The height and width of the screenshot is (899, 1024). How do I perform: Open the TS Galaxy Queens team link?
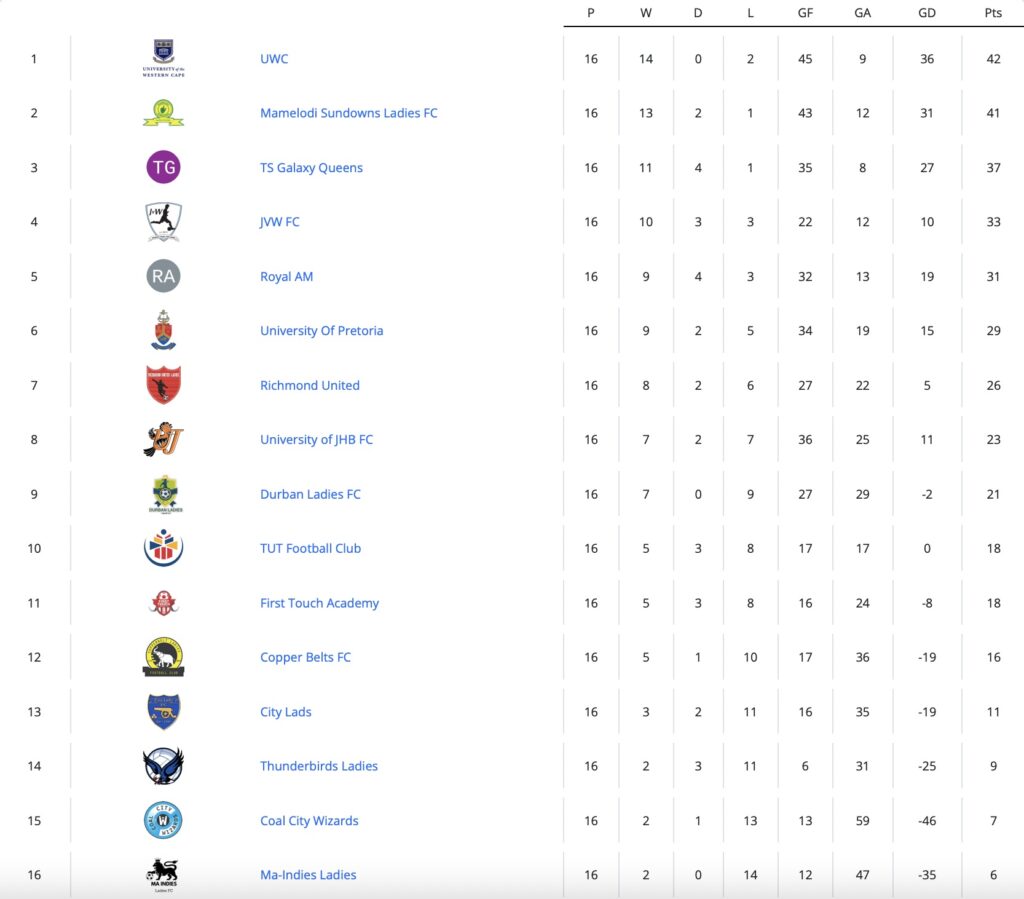pos(311,168)
